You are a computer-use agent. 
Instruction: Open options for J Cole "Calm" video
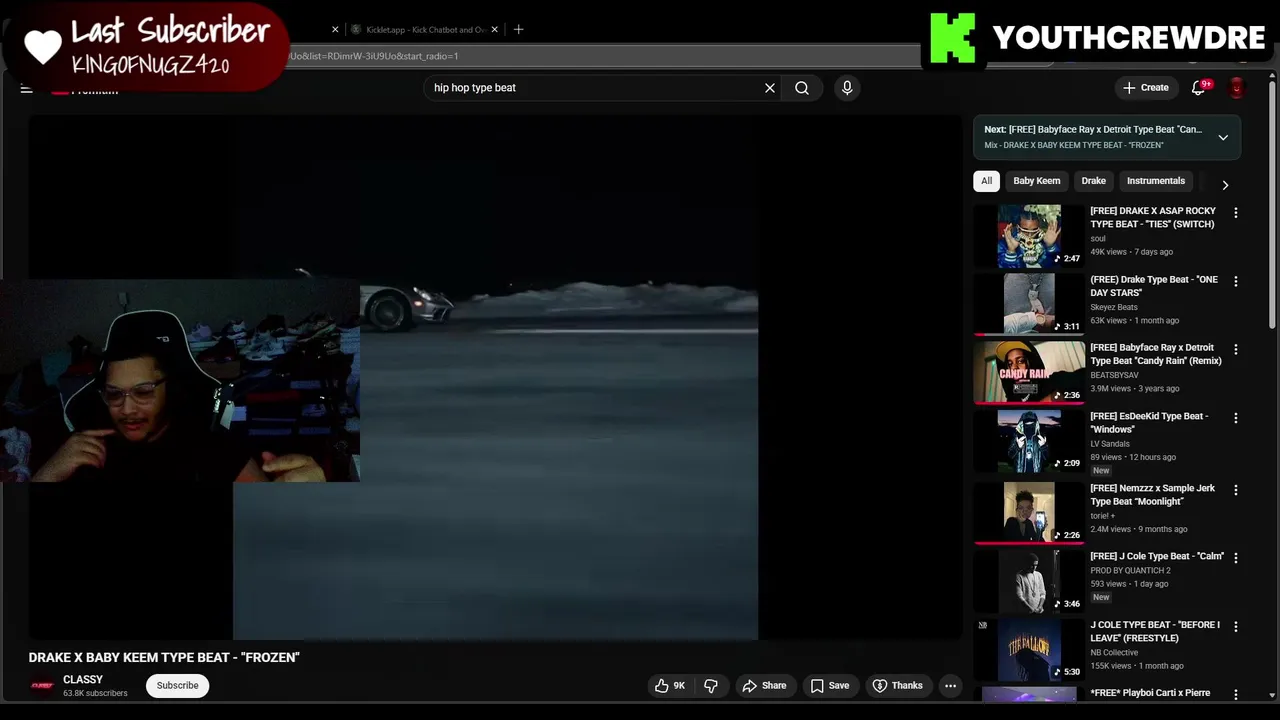pyautogui.click(x=1236, y=558)
